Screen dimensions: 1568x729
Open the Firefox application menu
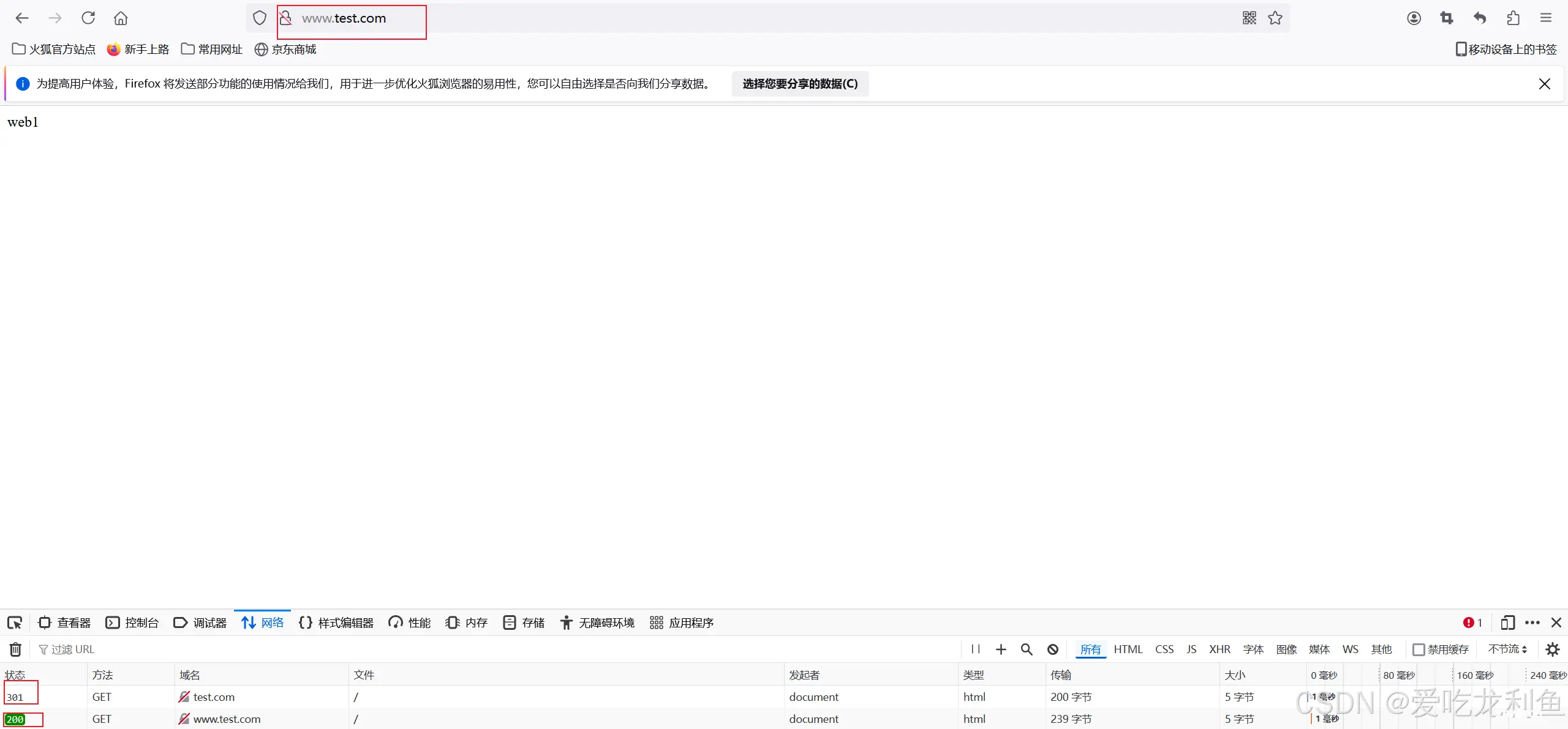pos(1546,18)
